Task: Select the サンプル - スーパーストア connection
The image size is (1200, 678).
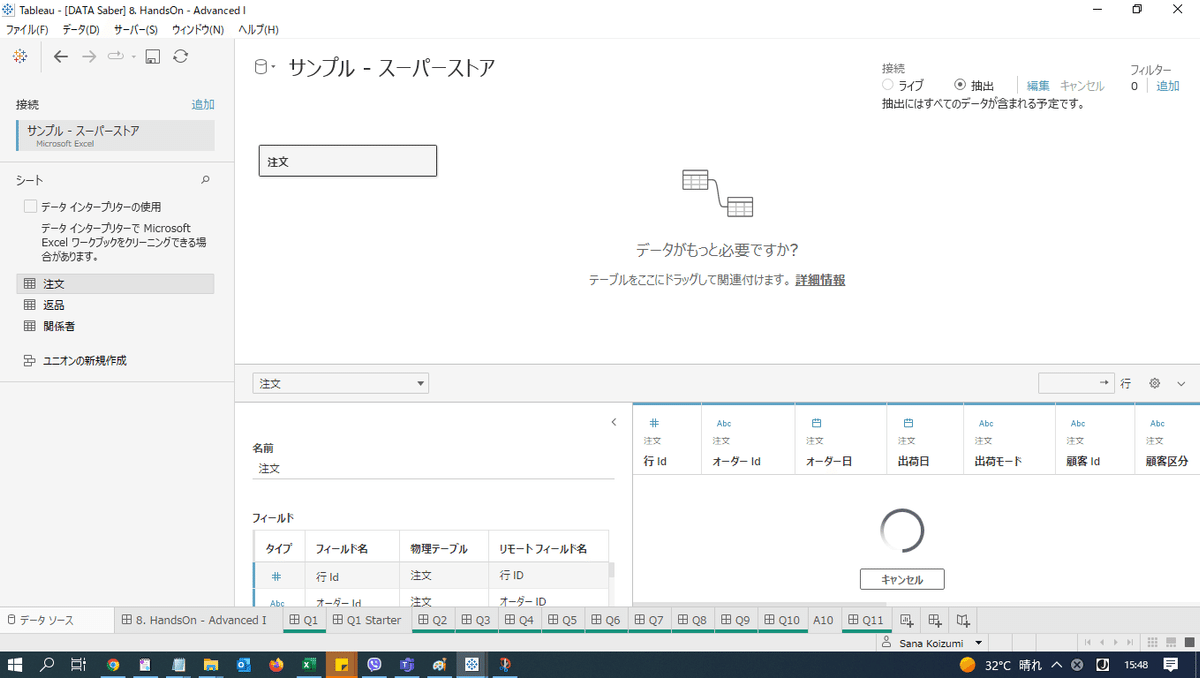Action: [115, 135]
